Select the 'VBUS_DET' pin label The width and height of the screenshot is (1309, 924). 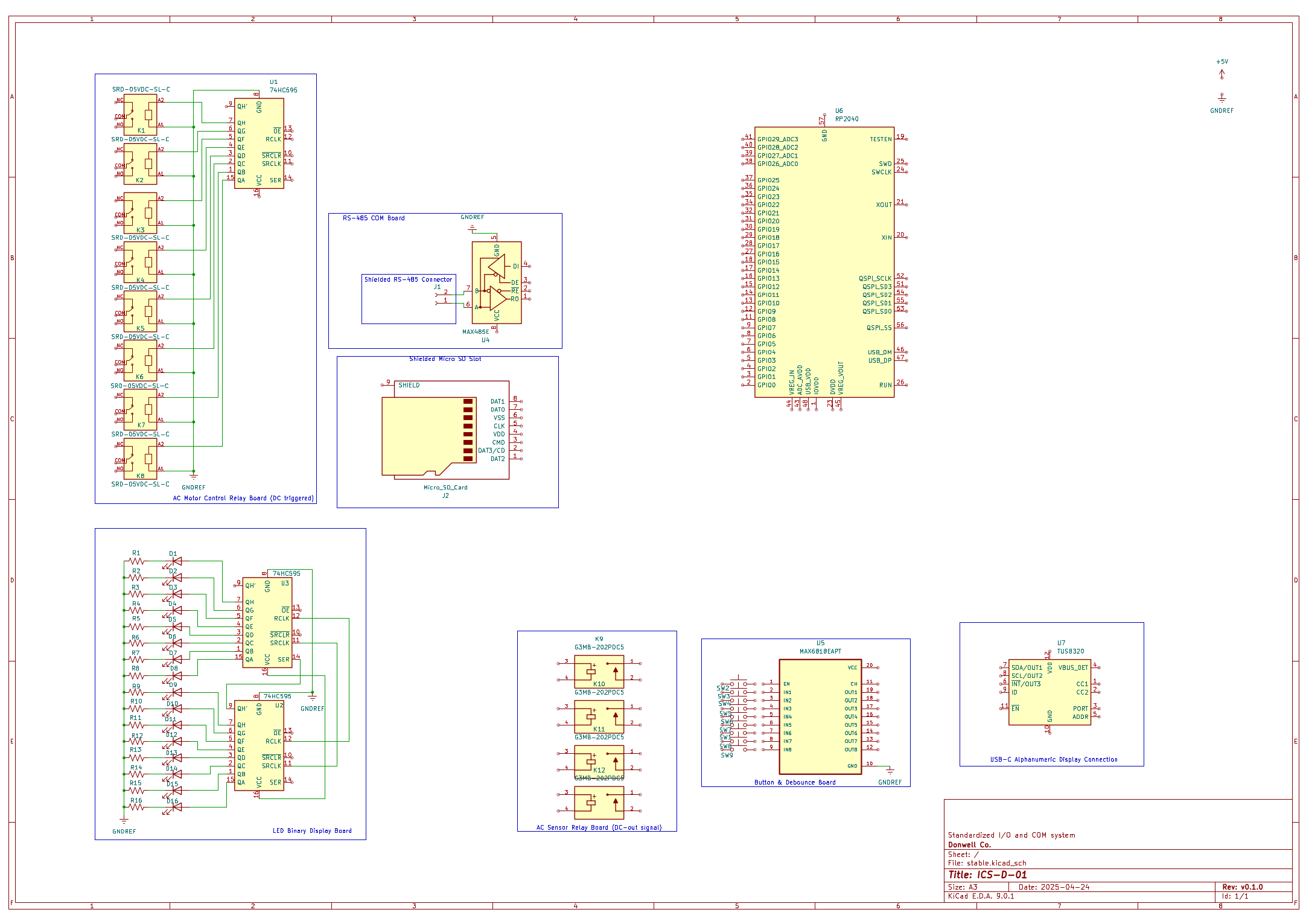[1073, 668]
